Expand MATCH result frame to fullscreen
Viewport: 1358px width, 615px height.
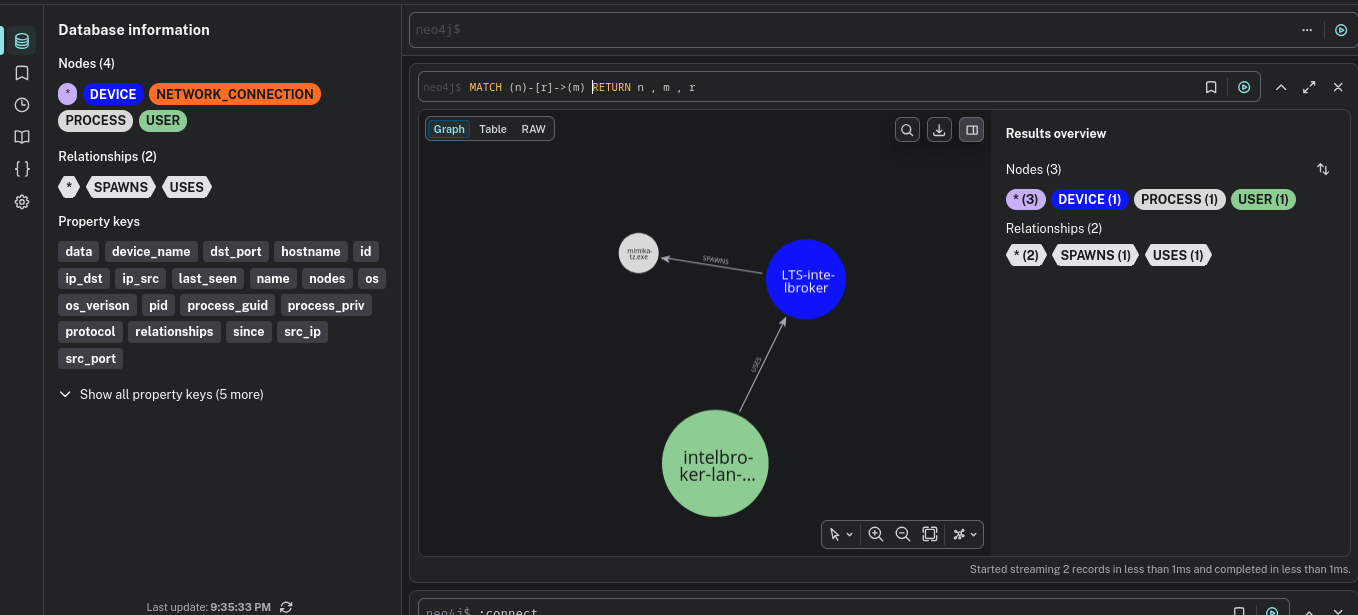click(1309, 87)
